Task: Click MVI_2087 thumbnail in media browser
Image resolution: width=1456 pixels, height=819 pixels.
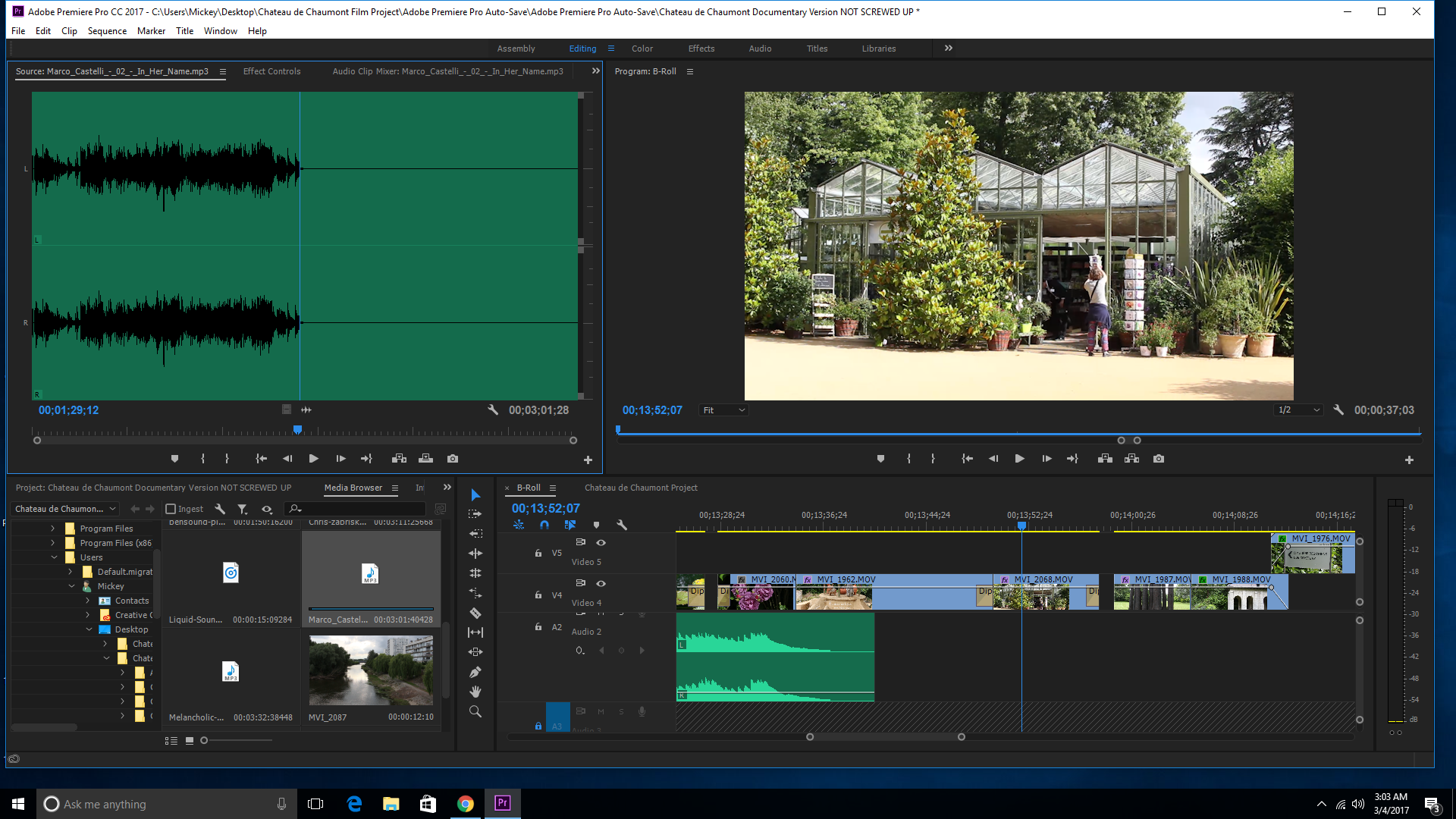Action: coord(370,670)
